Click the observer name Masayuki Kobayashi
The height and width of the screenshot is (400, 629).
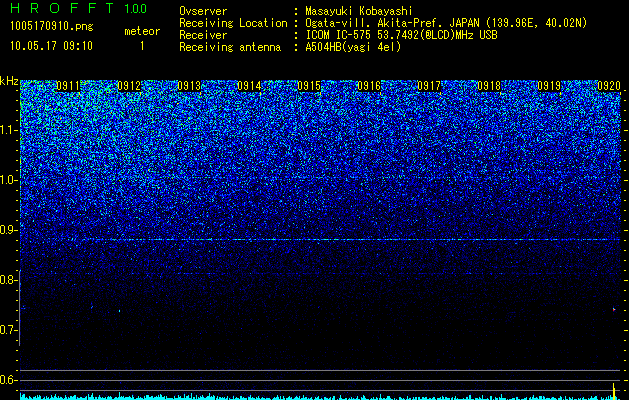(359, 11)
